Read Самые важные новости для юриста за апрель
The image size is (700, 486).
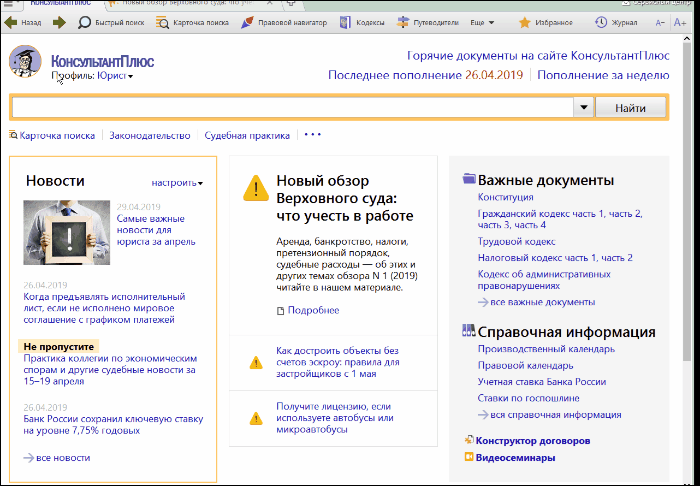pyautogui.click(x=156, y=230)
